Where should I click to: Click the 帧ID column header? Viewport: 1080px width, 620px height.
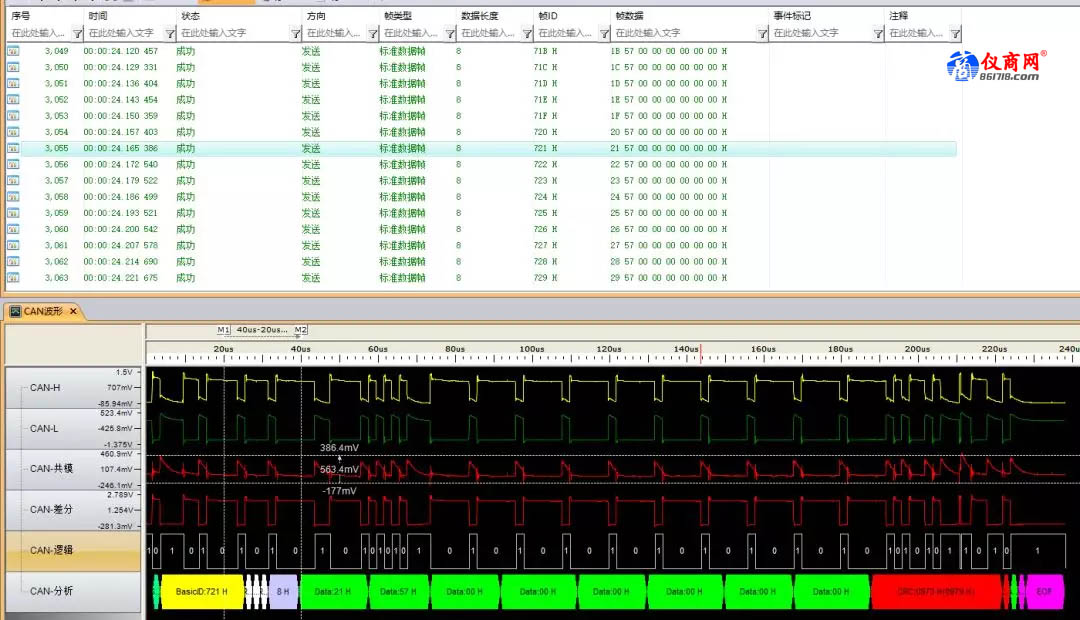(x=548, y=16)
